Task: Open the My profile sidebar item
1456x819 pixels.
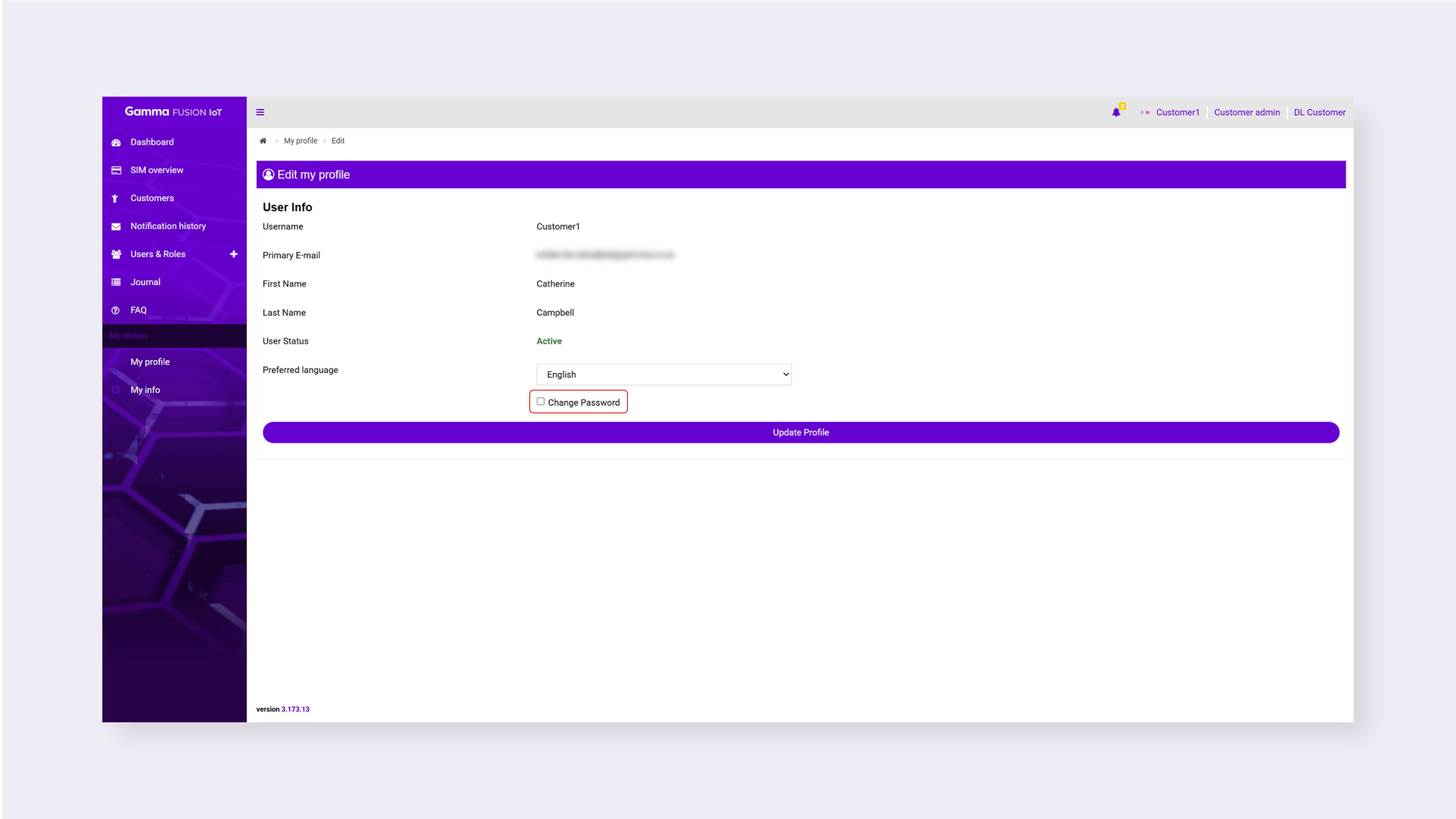Action: tap(150, 362)
